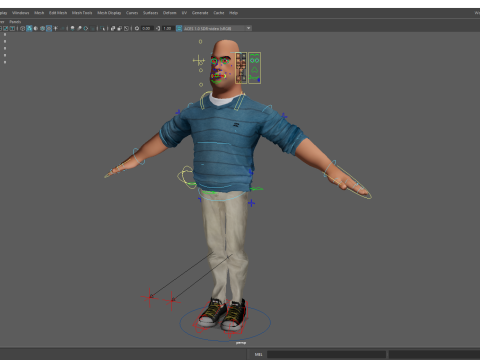Open the Mesh Display menu
The width and height of the screenshot is (480, 360).
[109, 13]
